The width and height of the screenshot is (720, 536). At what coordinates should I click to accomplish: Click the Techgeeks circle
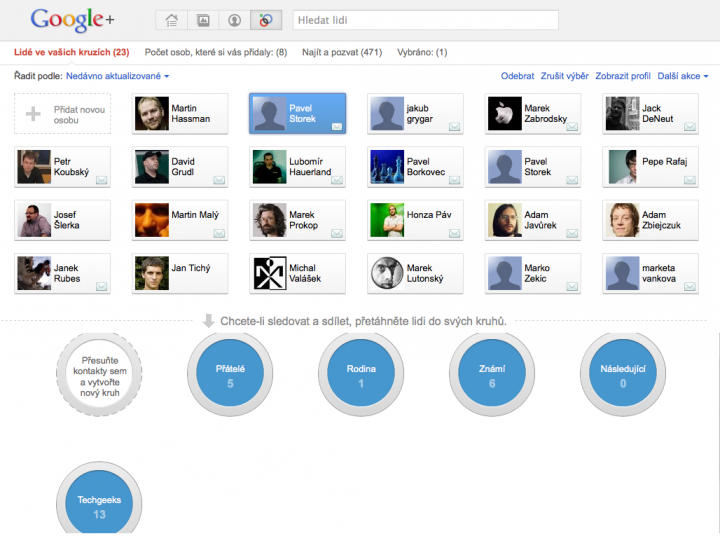click(x=99, y=506)
